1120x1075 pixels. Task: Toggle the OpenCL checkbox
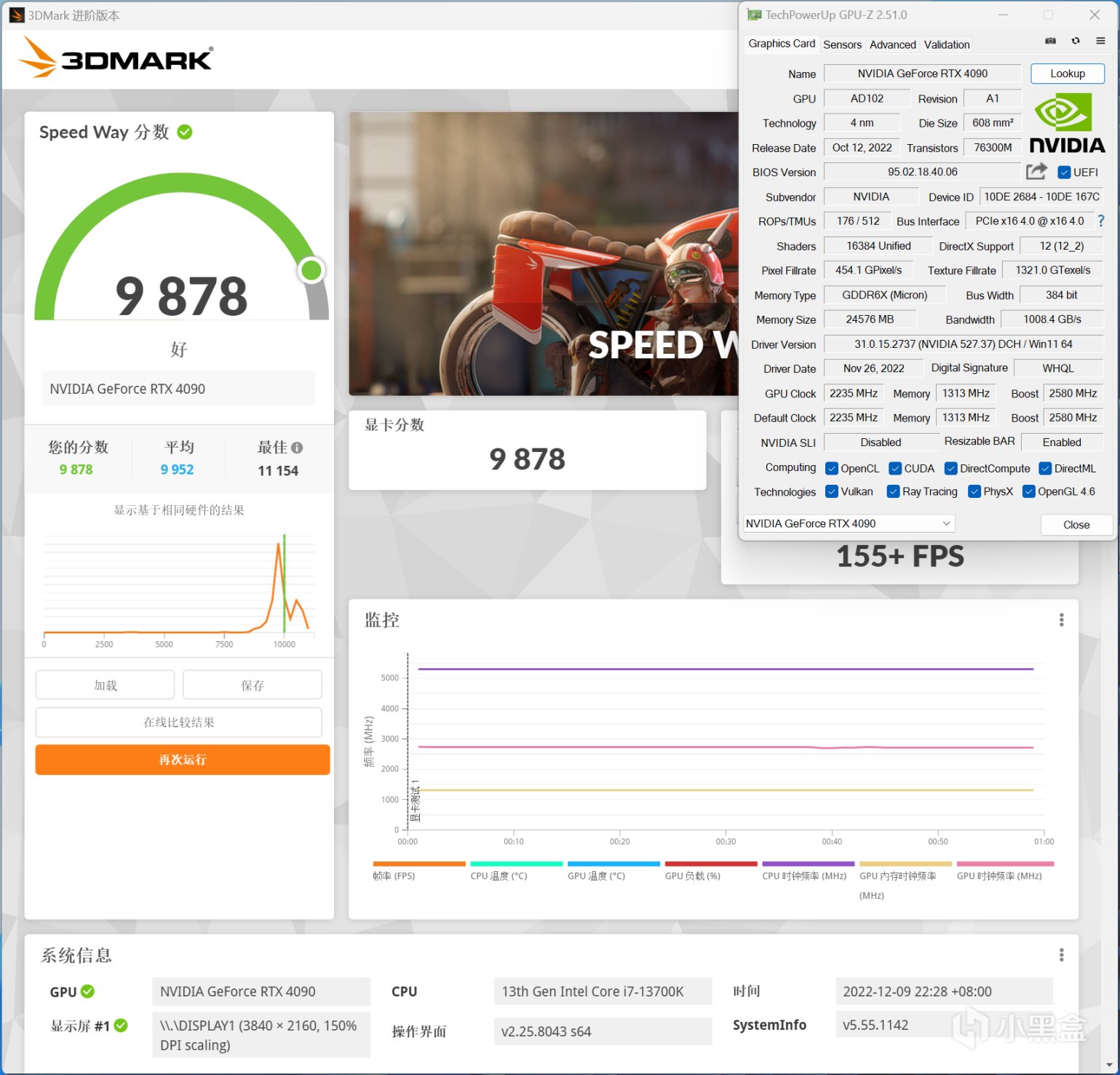pos(832,469)
